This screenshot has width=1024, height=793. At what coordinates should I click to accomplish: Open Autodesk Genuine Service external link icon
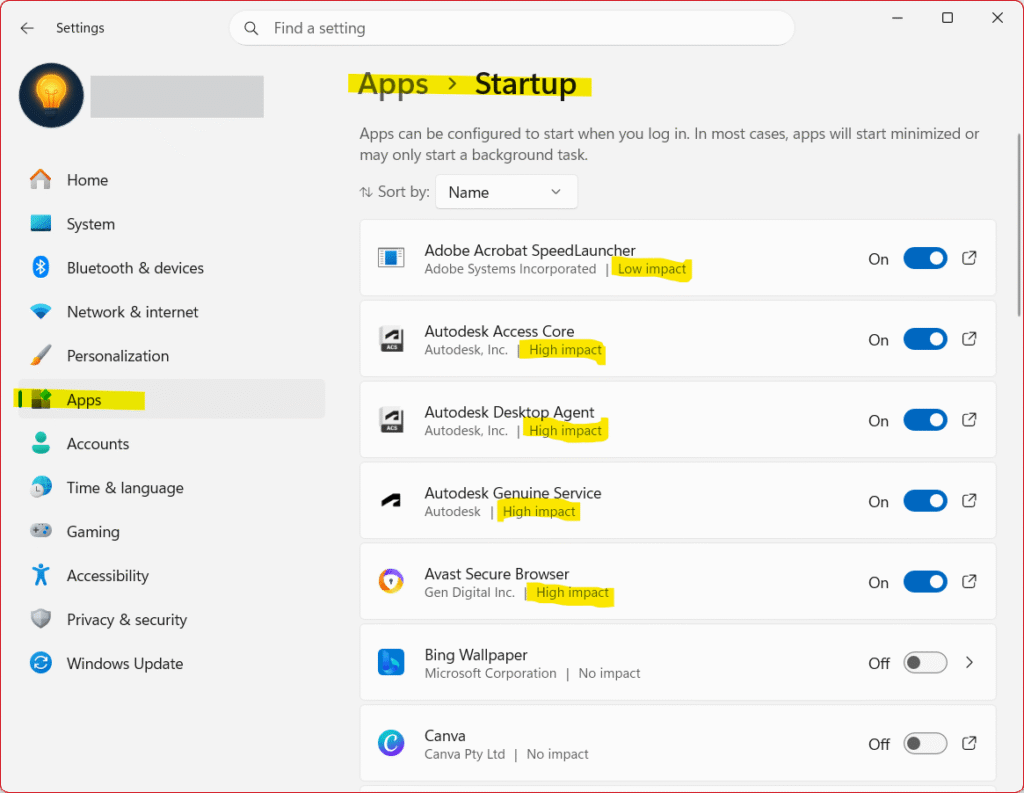[969, 500]
